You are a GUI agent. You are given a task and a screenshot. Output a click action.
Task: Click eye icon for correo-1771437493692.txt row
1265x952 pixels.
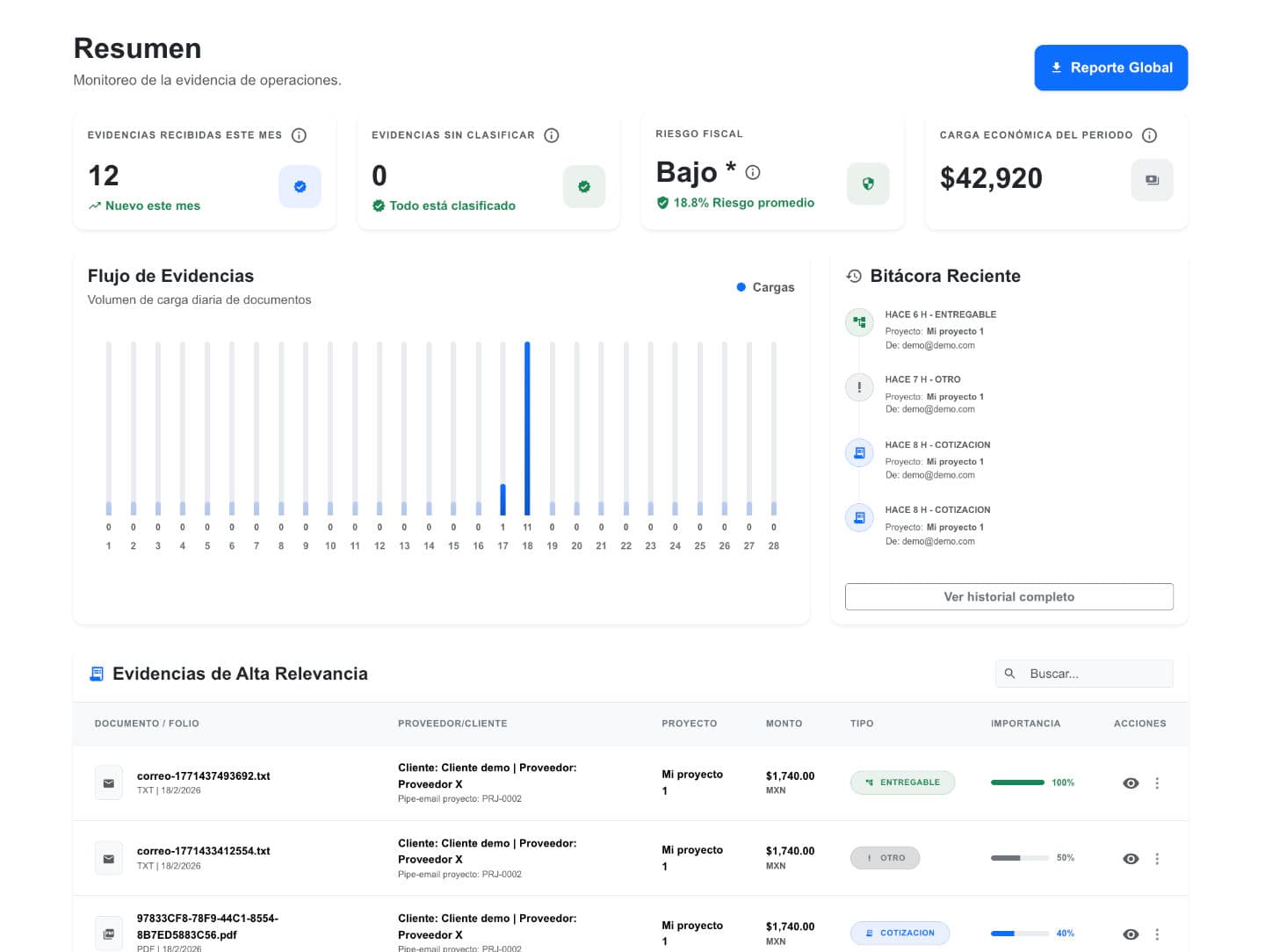(x=1131, y=783)
